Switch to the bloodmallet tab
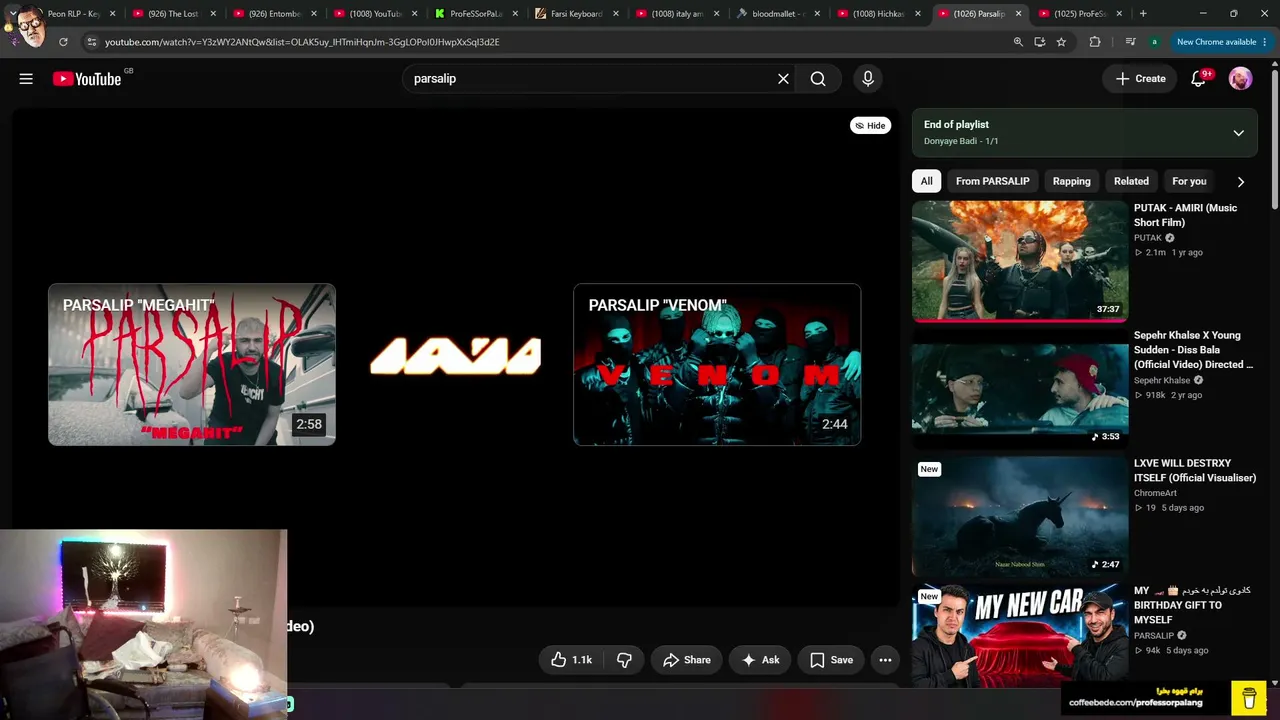Image resolution: width=1280 pixels, height=720 pixels. [x=778, y=14]
